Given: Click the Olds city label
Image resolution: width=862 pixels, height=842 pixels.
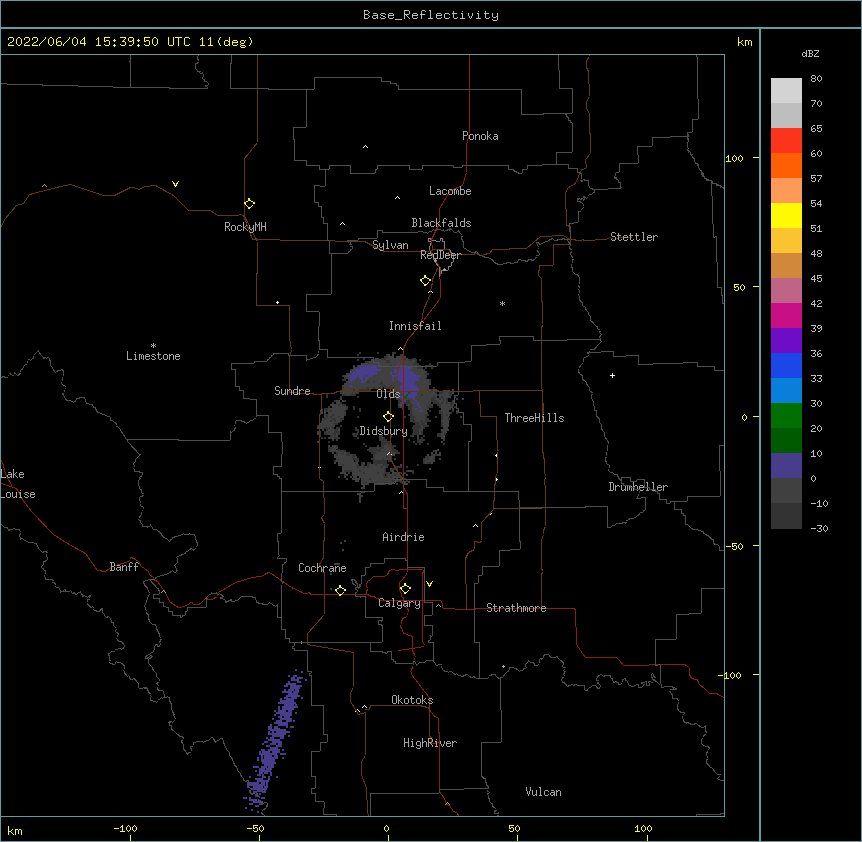Looking at the screenshot, I should 388,394.
